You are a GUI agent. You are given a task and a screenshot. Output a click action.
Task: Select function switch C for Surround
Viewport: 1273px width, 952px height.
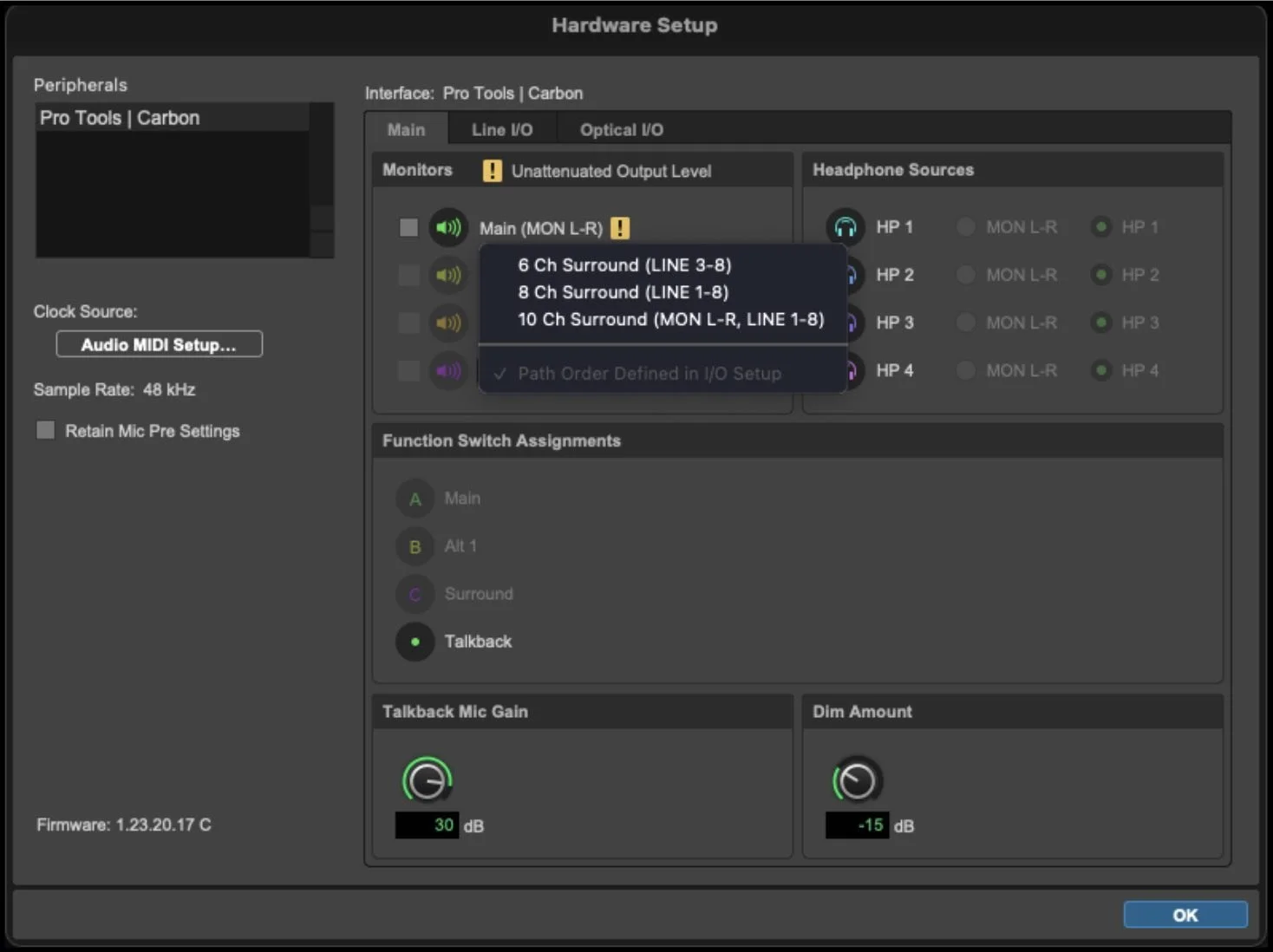(415, 595)
